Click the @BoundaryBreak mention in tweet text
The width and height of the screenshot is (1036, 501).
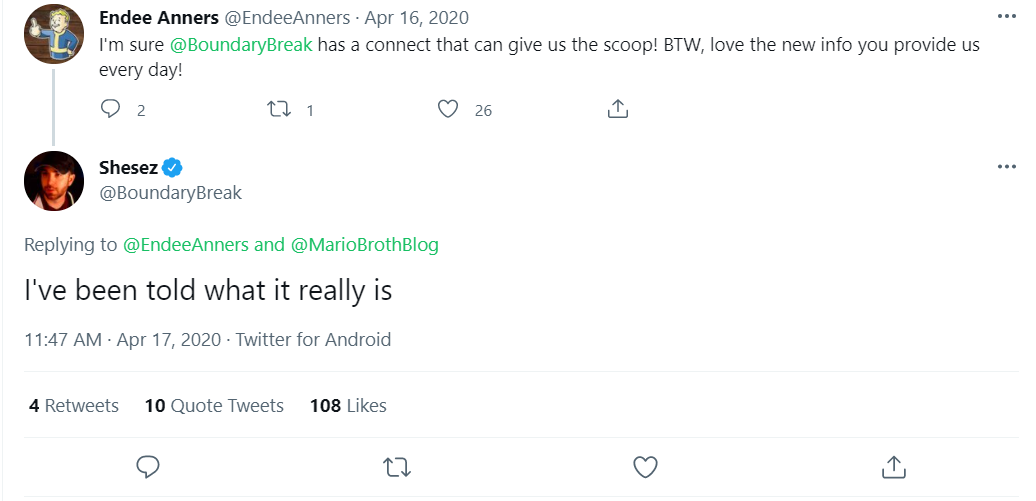[241, 46]
